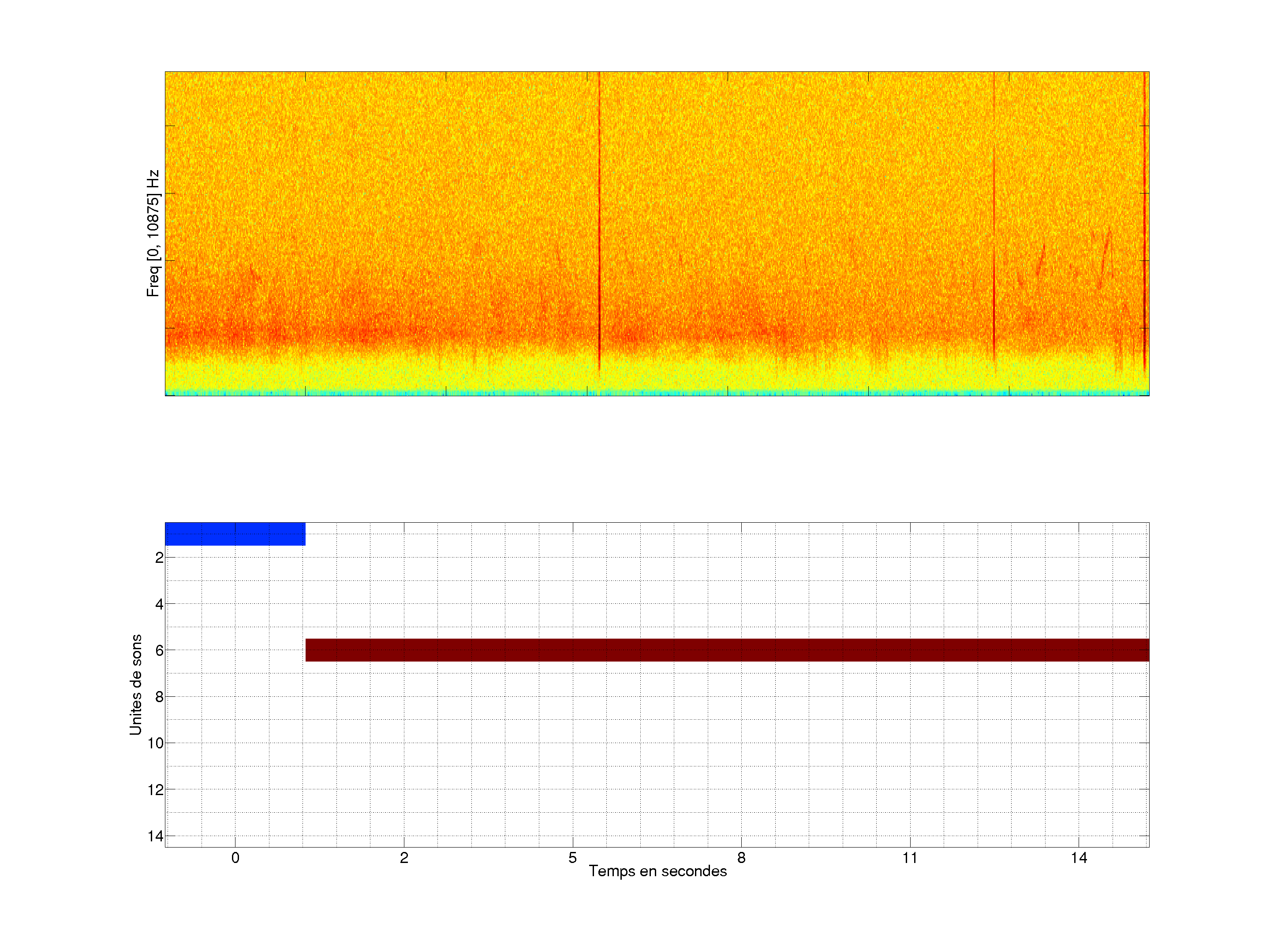The height and width of the screenshot is (952, 1270).
Task: Click the y-axis tick label 12
Action: (x=156, y=790)
